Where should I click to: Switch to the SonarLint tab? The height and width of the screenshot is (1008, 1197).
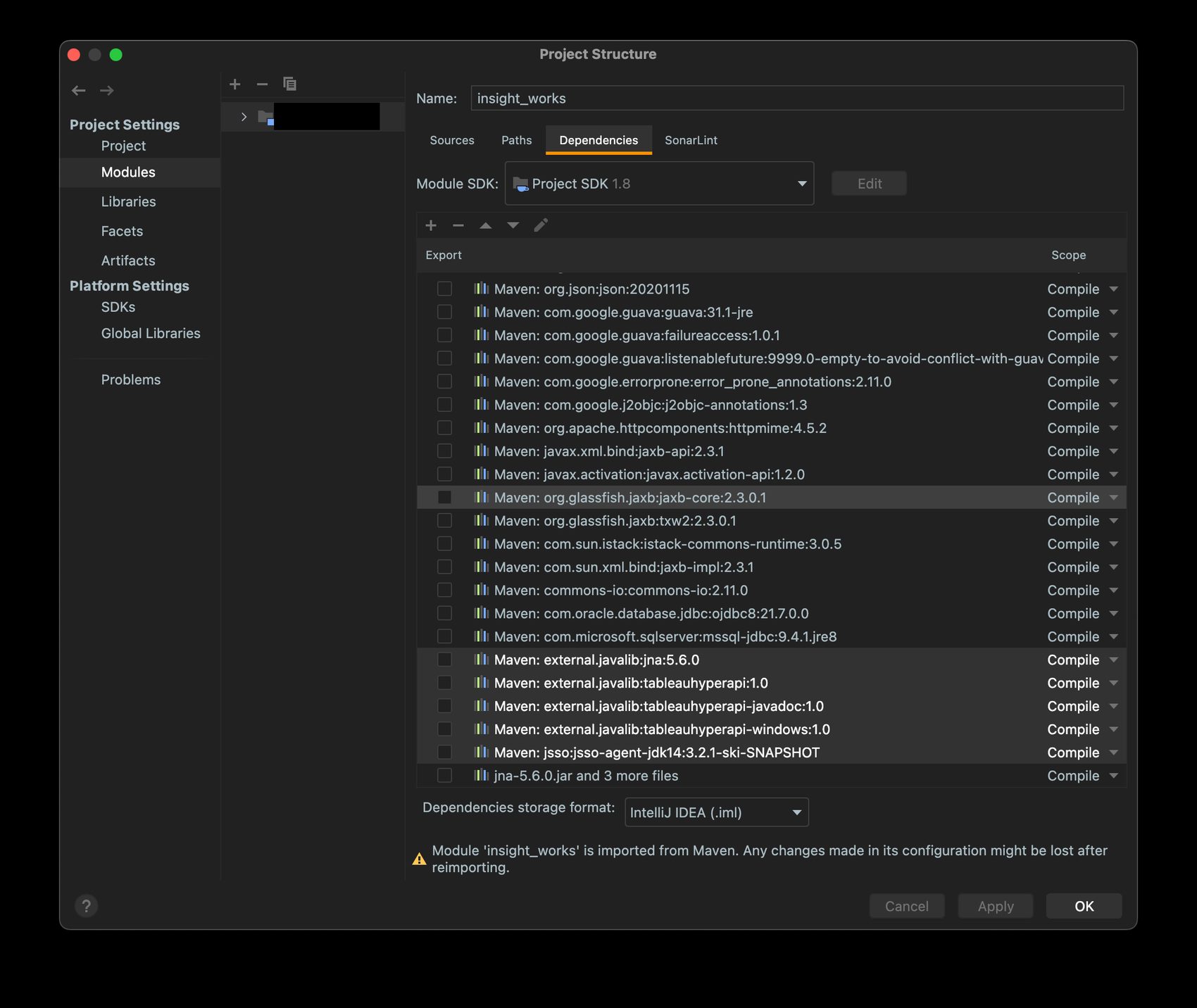click(x=691, y=140)
